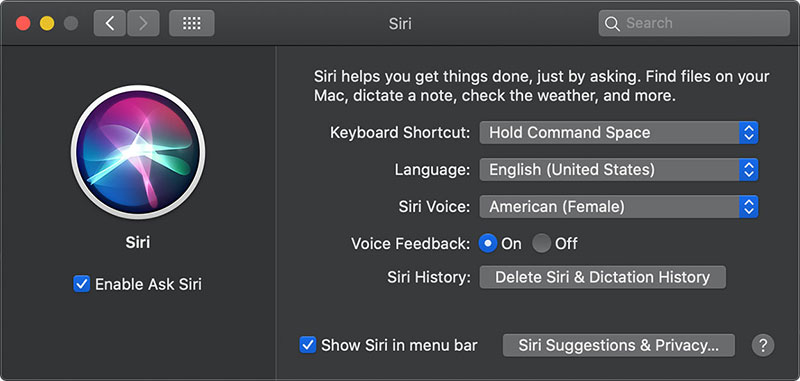Image resolution: width=800 pixels, height=381 pixels.
Task: Show all preferences grid icon
Action: click(x=192, y=23)
